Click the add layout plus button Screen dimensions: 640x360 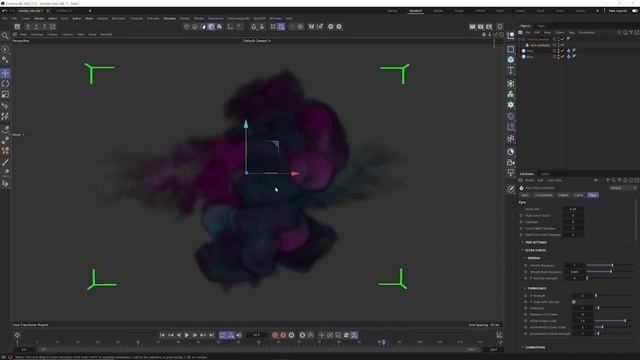[x=598, y=11]
